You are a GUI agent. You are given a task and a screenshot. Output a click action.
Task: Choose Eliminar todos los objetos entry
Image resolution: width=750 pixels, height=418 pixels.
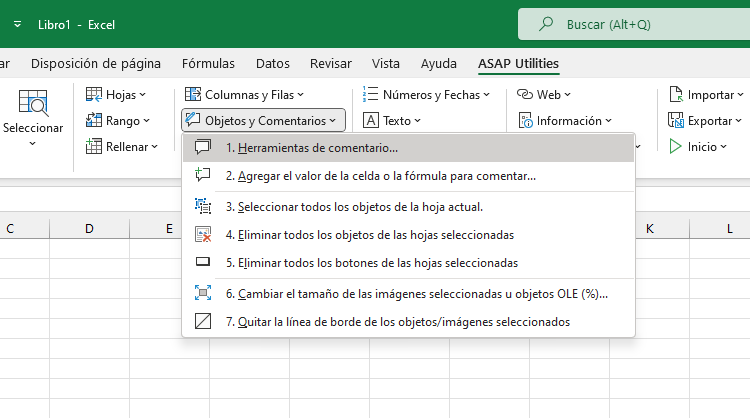[408, 235]
